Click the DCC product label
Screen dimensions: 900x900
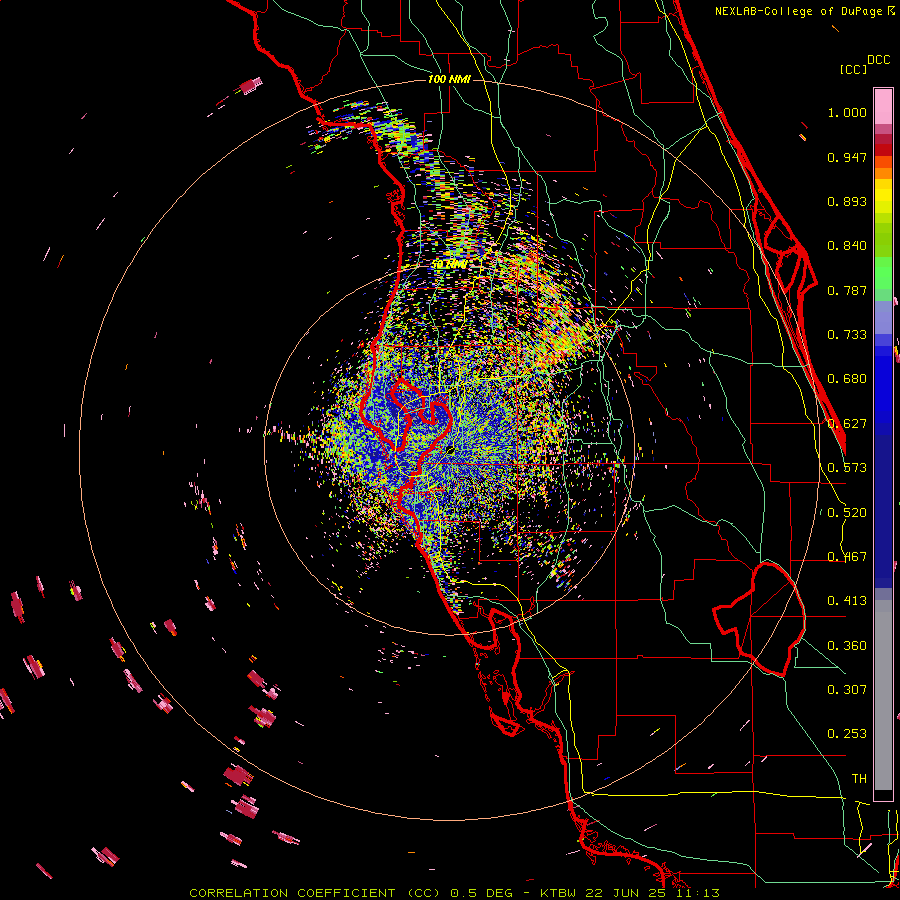click(x=878, y=60)
